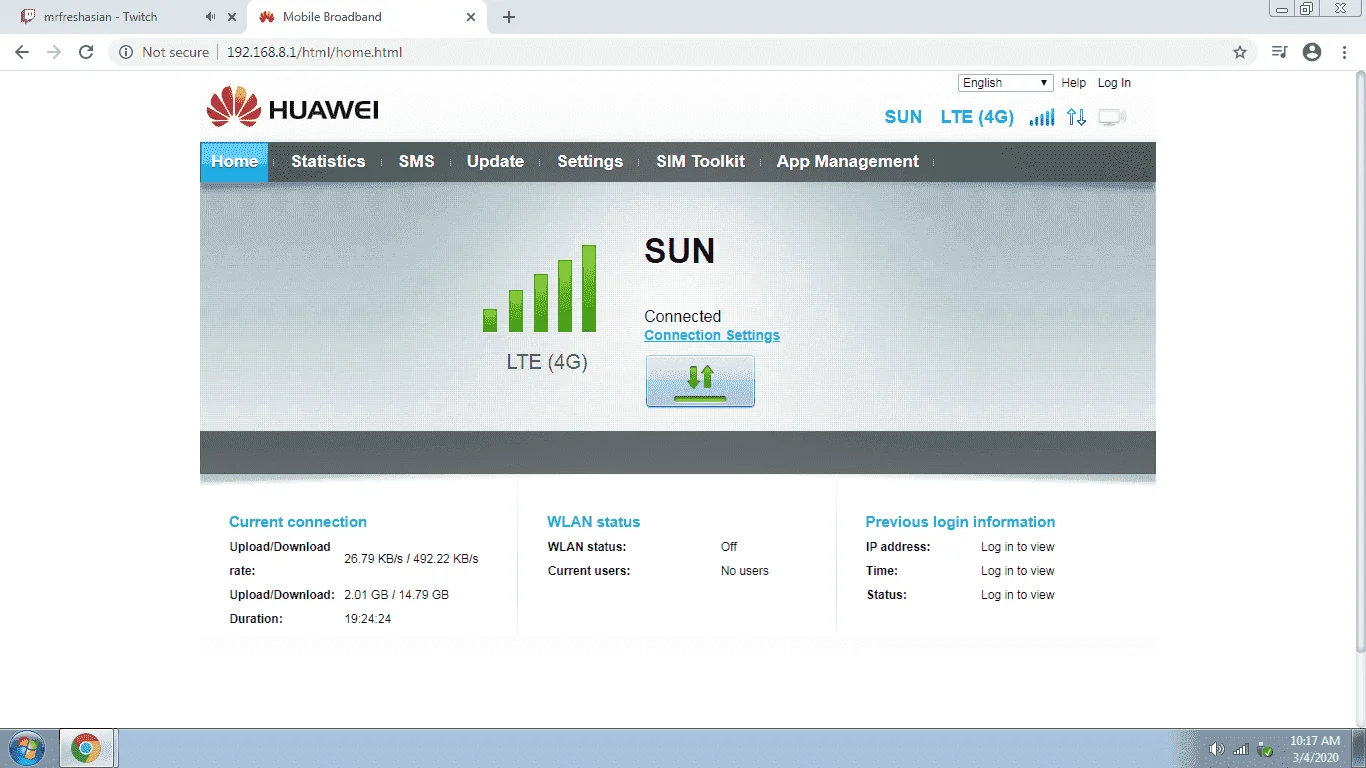Click the Current connection heading
The width and height of the screenshot is (1366, 768).
pyautogui.click(x=298, y=522)
